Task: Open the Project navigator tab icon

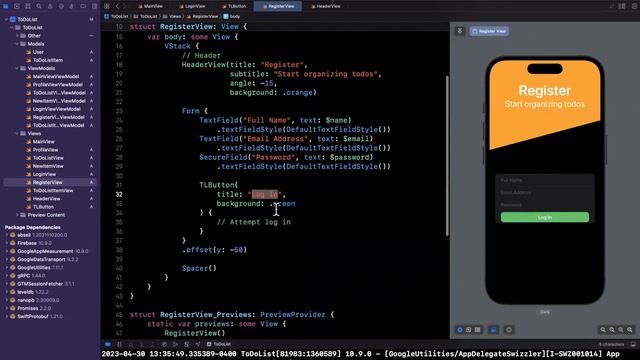Action: tap(6, 6)
